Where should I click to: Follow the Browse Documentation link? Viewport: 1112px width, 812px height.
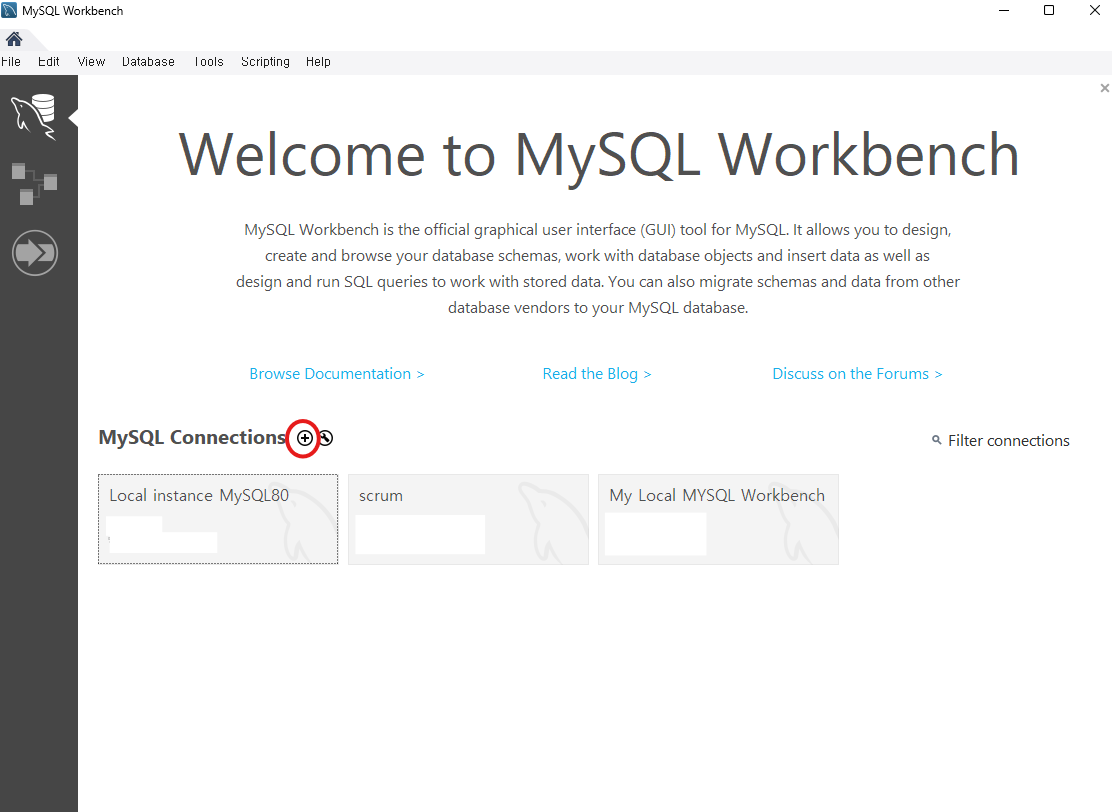pos(337,374)
